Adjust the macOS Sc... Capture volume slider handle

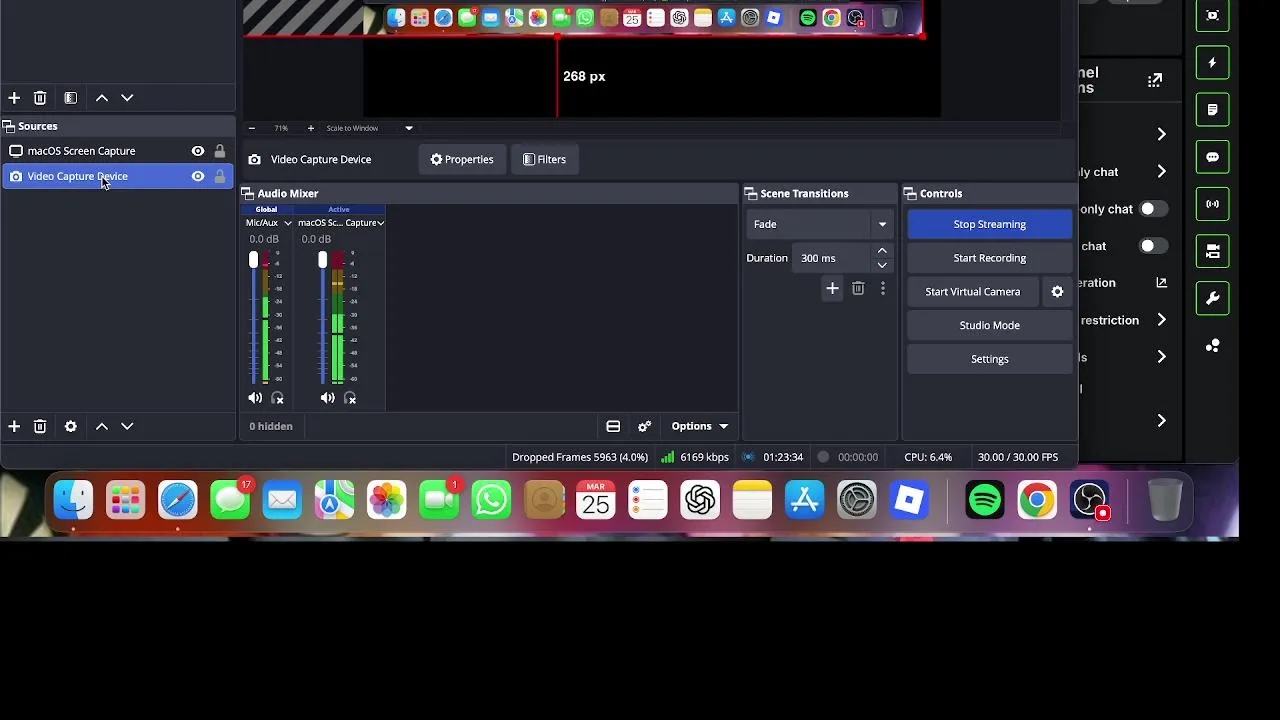[322, 260]
